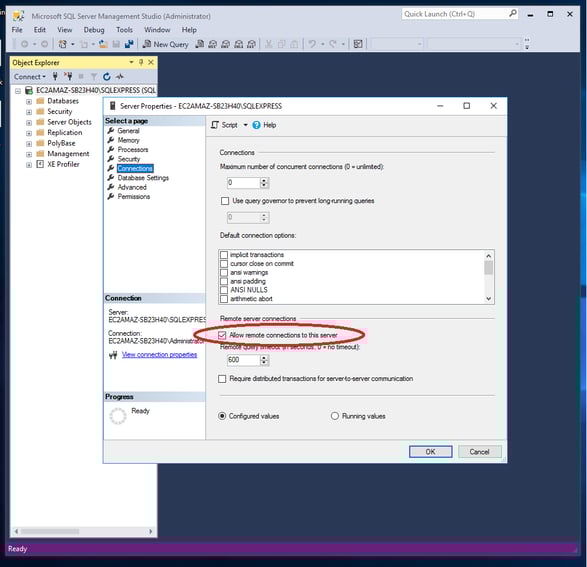Expand the Security tree node in Object Explorer
Screen dimensions: 587x567
(29, 112)
